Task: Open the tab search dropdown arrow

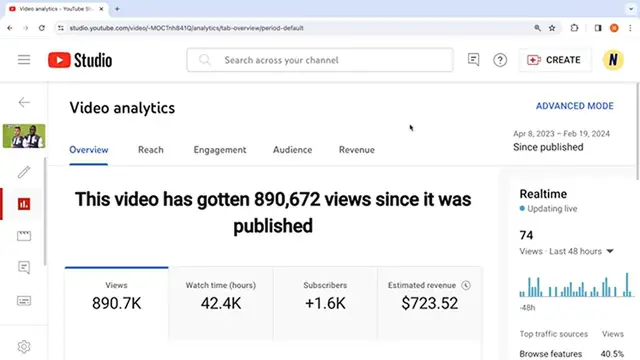Action: tap(631, 9)
